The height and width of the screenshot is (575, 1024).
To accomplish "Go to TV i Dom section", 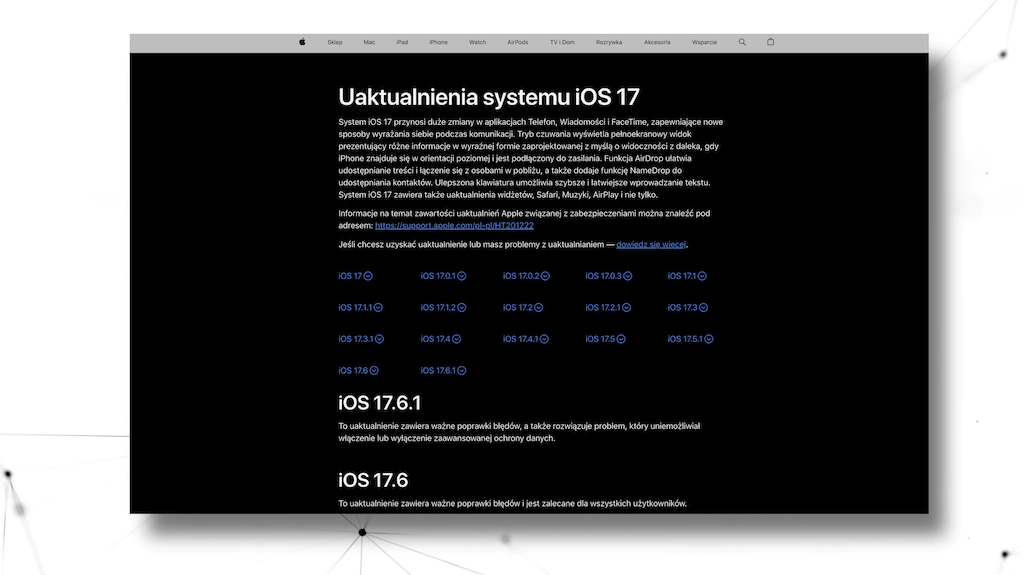I will pyautogui.click(x=562, y=42).
